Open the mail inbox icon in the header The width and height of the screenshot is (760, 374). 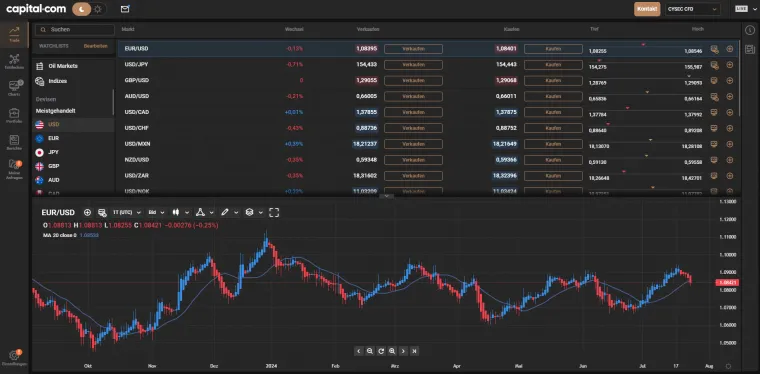(x=125, y=9)
